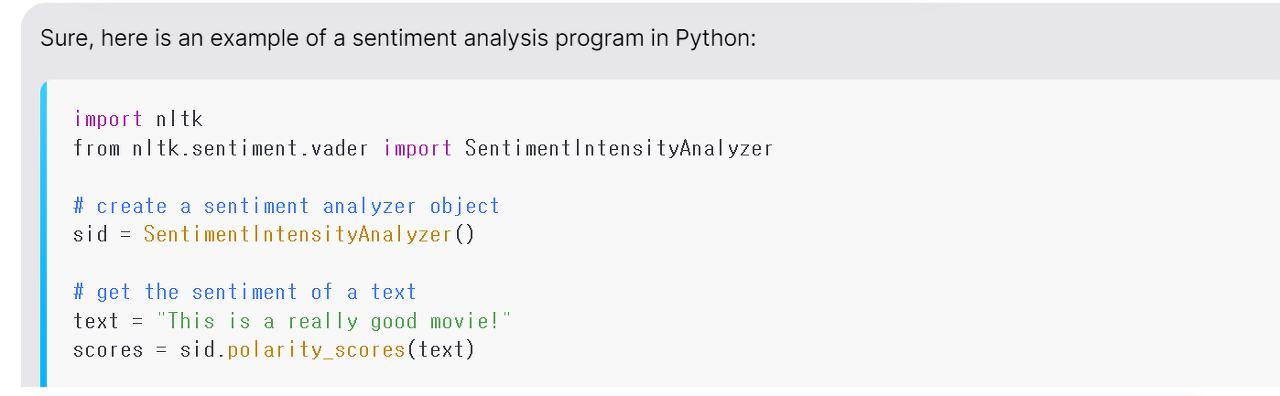The image size is (1280, 396).
Task: Click the orange "polarity_scores" method name
Action: click(x=316, y=350)
